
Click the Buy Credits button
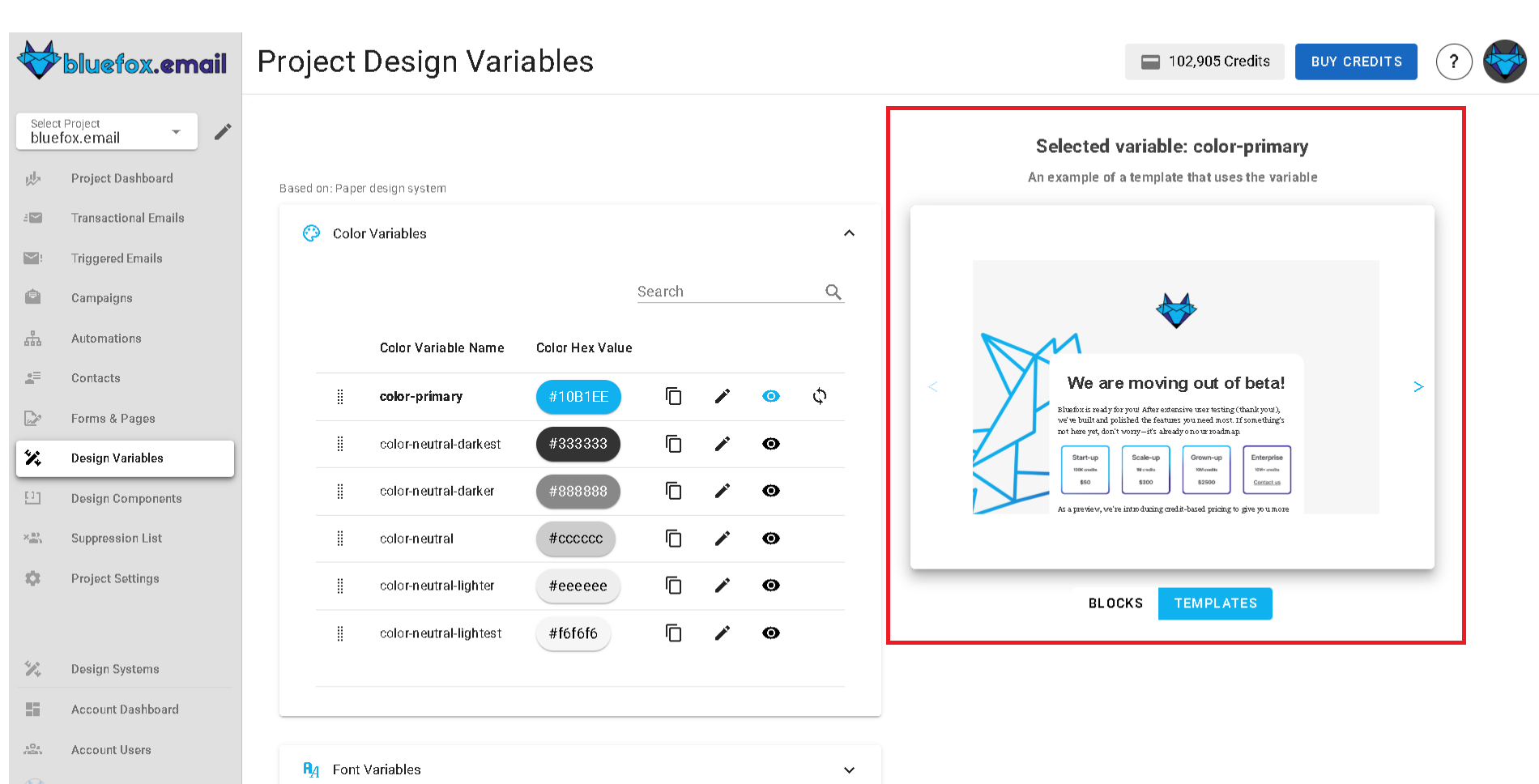[x=1356, y=62]
